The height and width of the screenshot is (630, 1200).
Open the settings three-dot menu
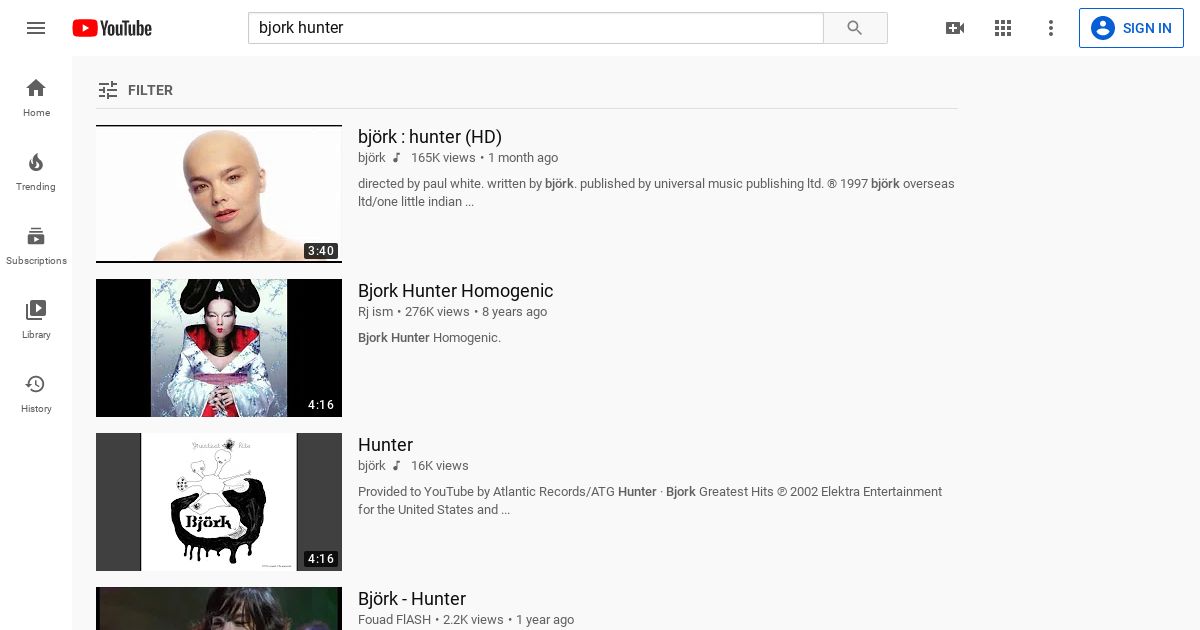[1051, 28]
